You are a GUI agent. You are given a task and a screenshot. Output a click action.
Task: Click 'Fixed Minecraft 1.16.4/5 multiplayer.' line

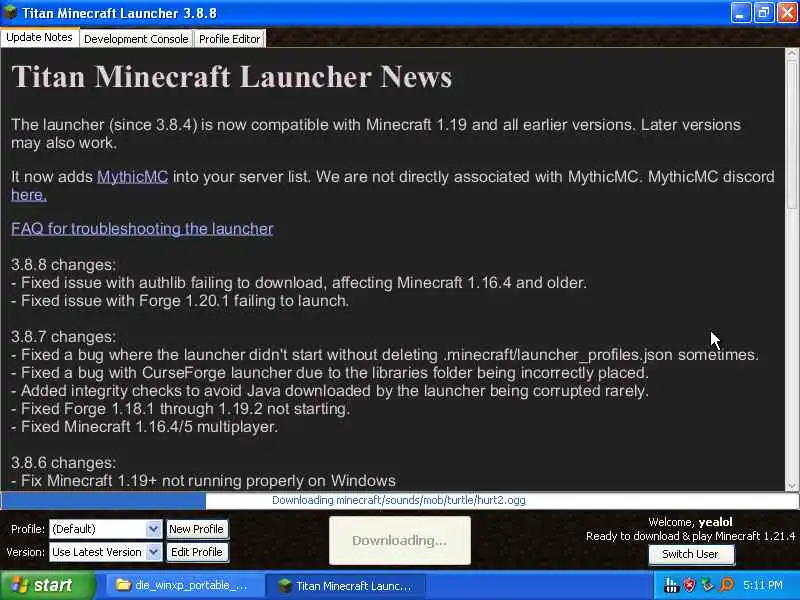point(144,427)
